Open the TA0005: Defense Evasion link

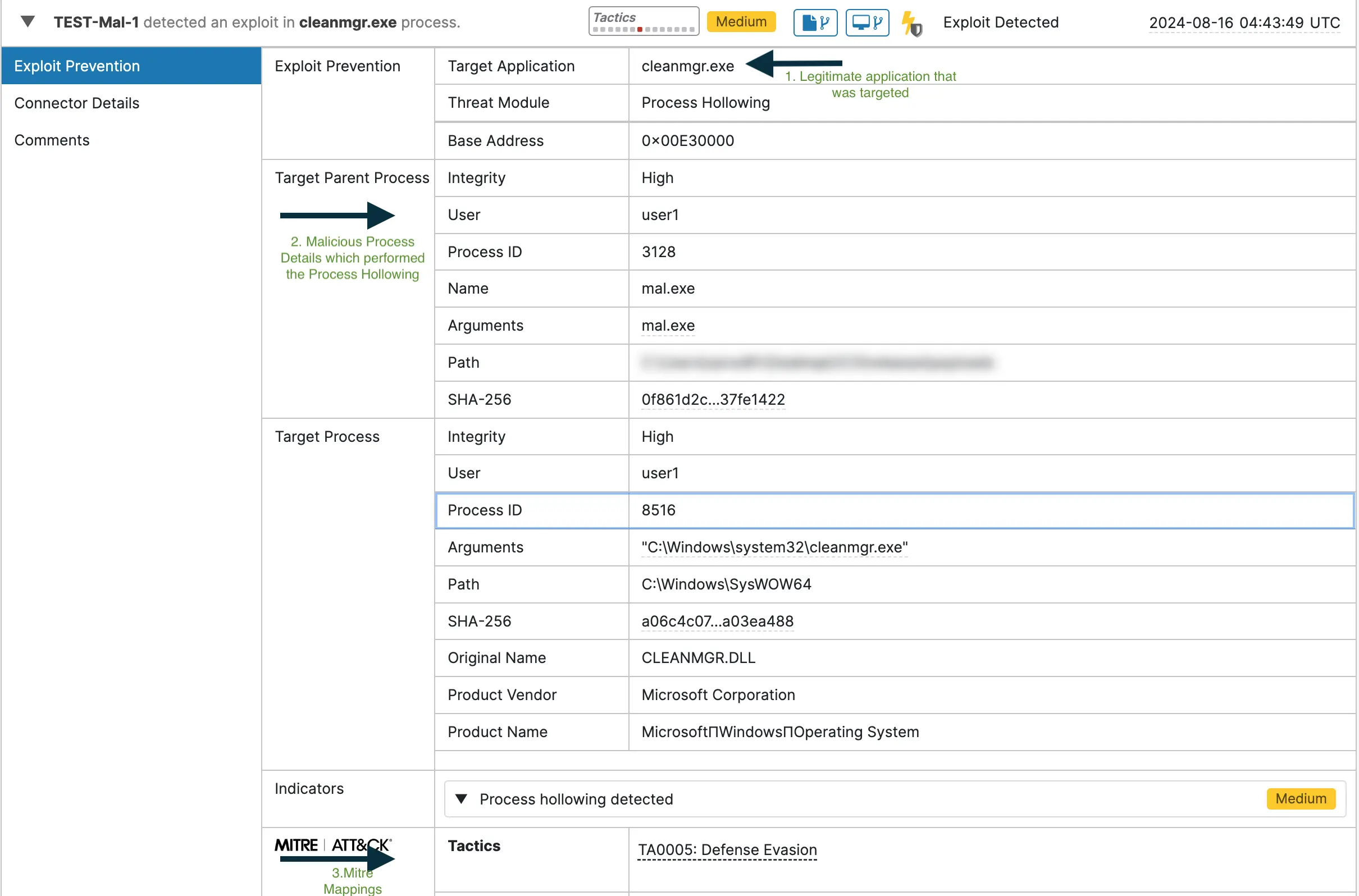click(726, 850)
